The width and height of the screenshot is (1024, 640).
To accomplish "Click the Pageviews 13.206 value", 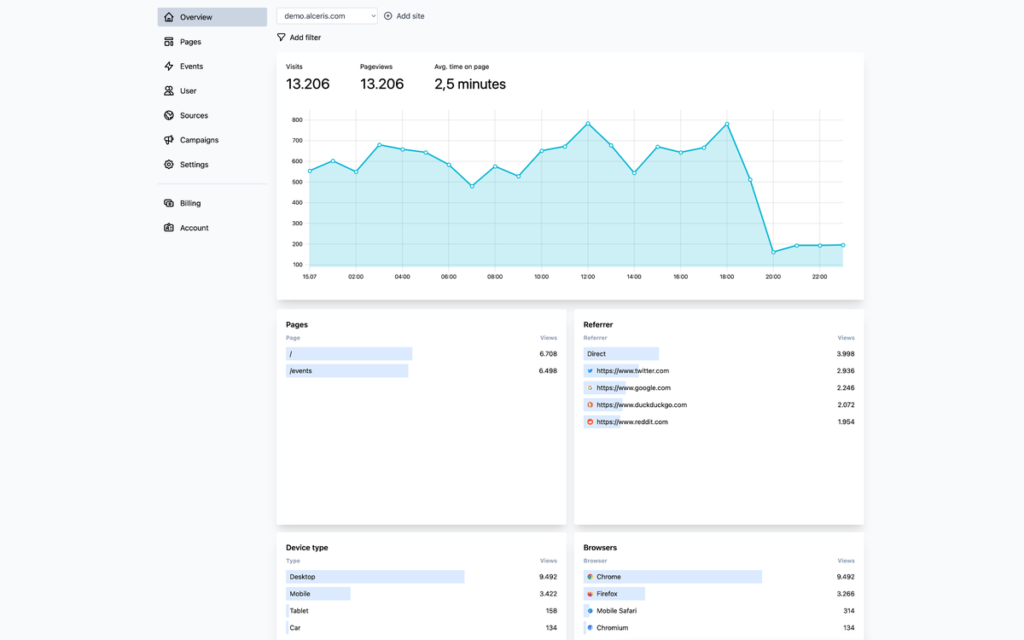I will pyautogui.click(x=381, y=84).
